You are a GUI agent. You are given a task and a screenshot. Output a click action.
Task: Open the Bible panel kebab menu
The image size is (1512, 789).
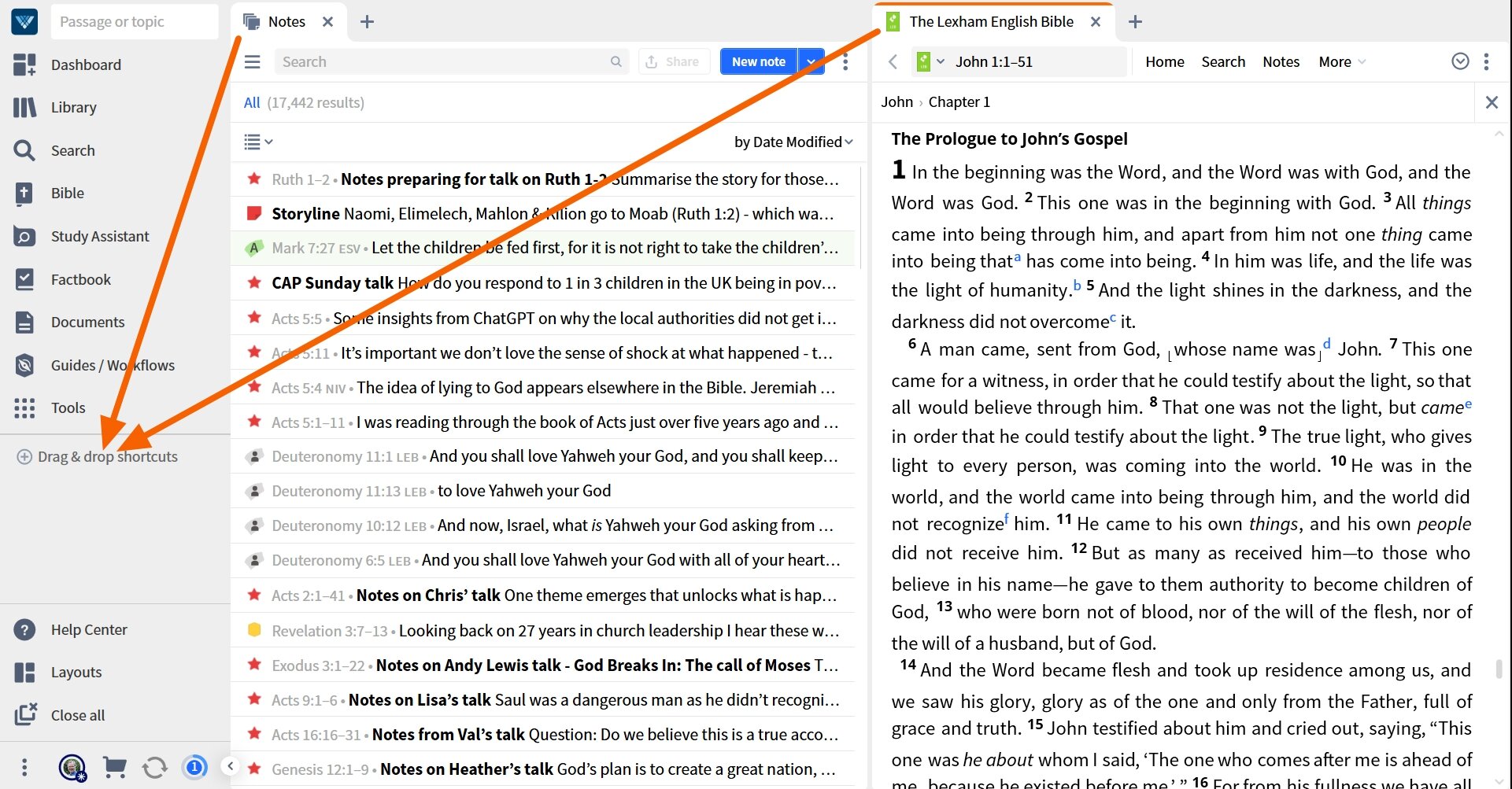pyautogui.click(x=1486, y=61)
